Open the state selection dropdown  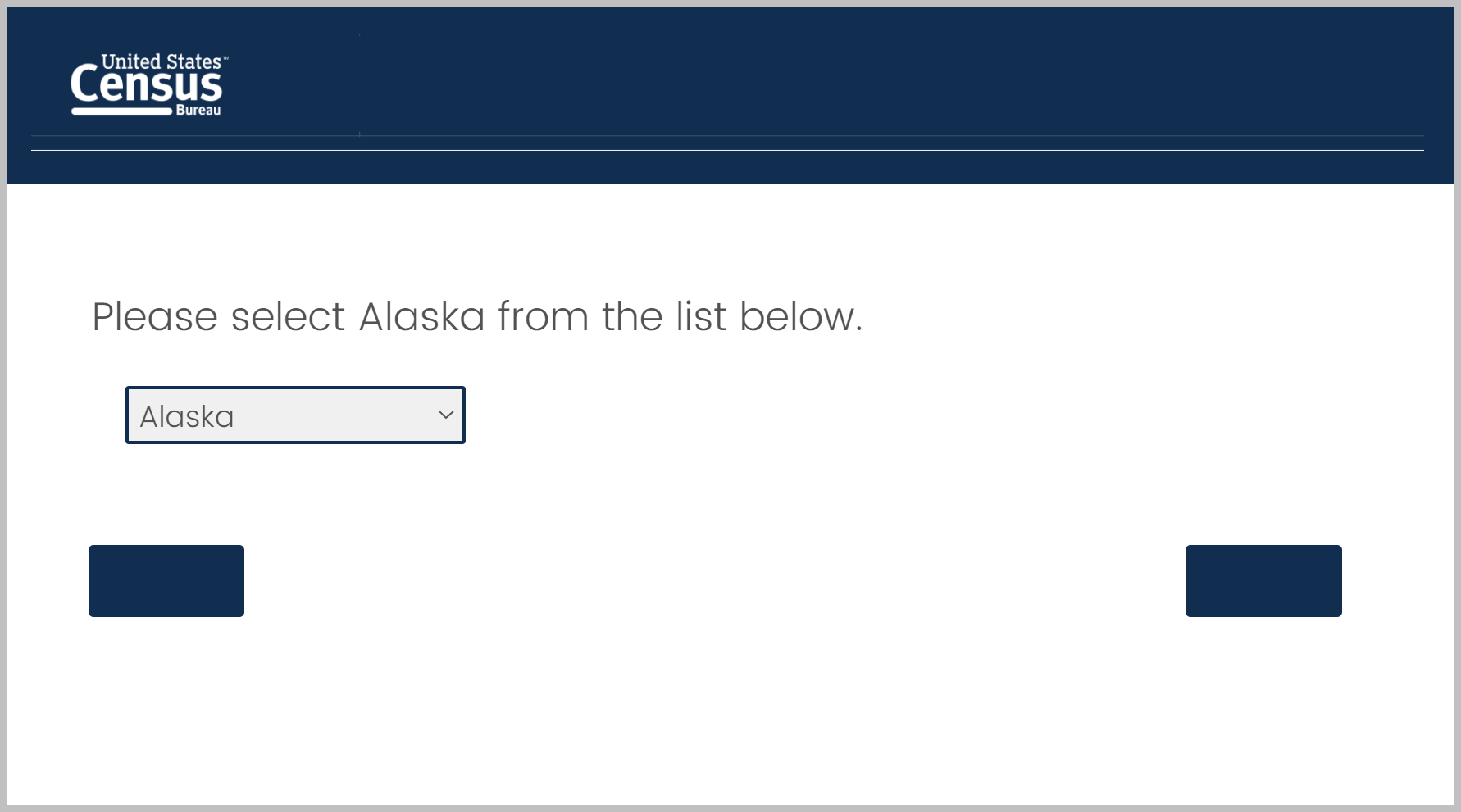(x=295, y=415)
